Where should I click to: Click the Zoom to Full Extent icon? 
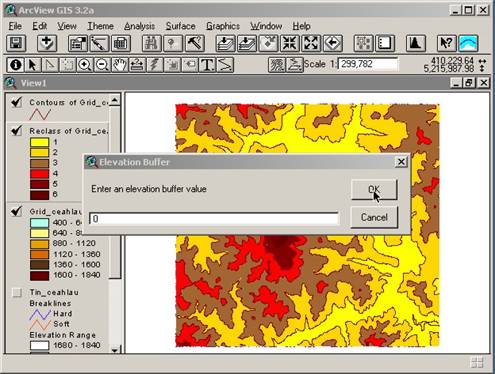tap(225, 43)
